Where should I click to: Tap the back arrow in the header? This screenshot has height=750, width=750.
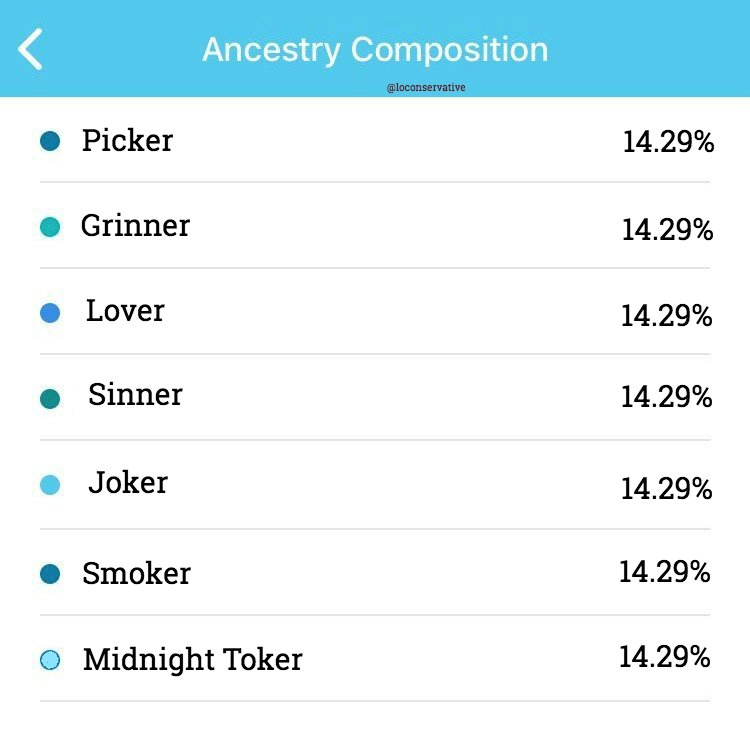pyautogui.click(x=31, y=49)
